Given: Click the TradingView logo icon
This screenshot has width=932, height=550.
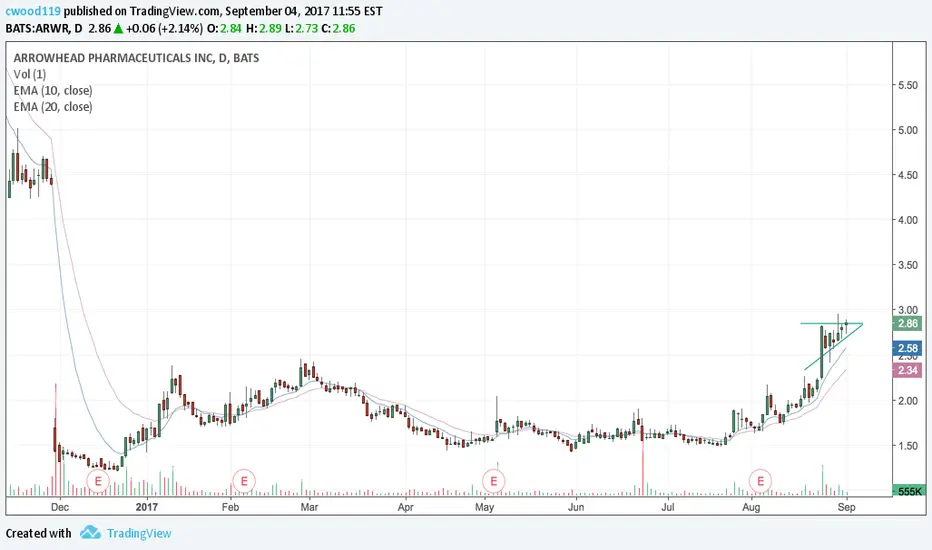Looking at the screenshot, I should 90,532.
